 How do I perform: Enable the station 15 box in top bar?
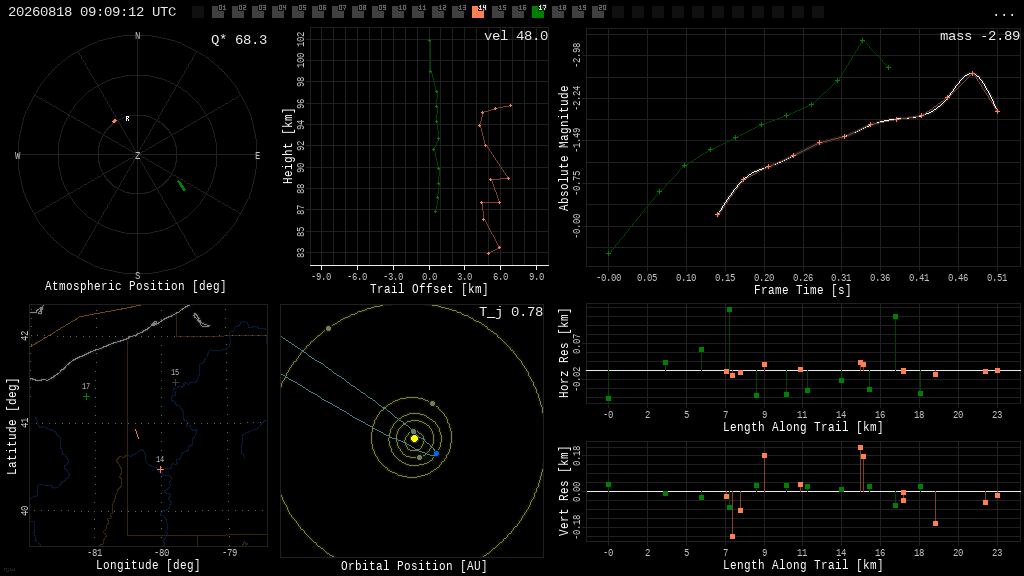[x=498, y=12]
